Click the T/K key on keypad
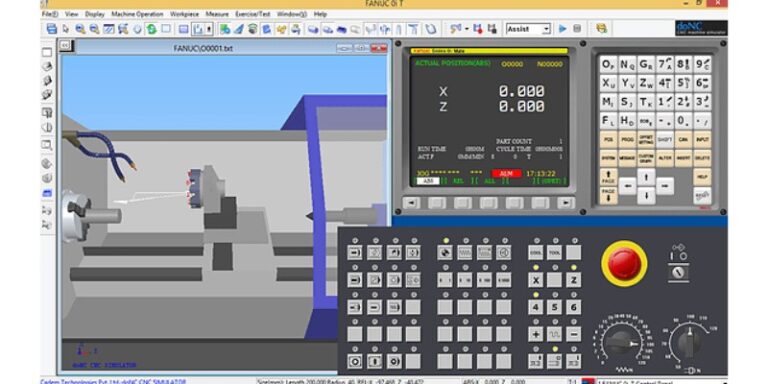Screen dimensions: 768x384 pyautogui.click(x=646, y=102)
